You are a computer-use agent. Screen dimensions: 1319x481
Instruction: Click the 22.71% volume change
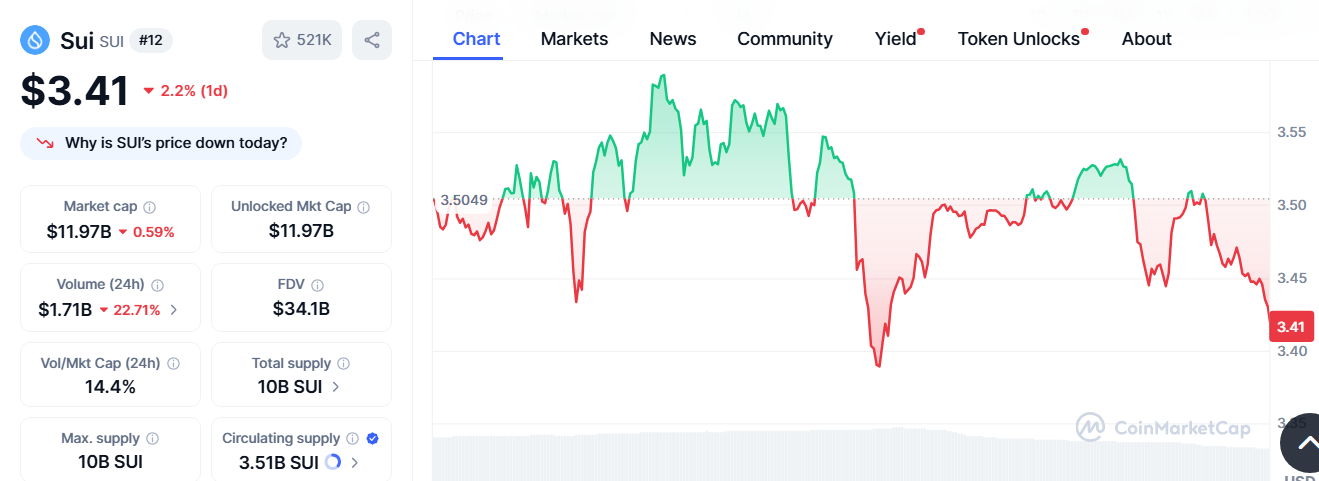[x=129, y=310]
